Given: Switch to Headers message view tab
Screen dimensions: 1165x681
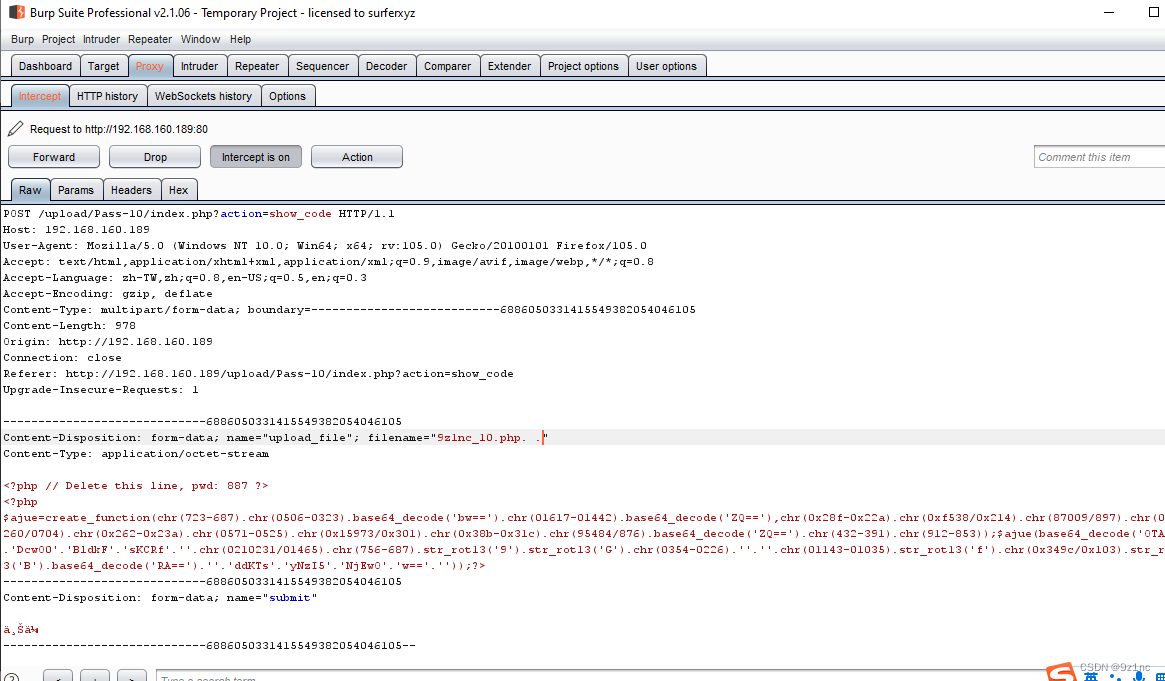Looking at the screenshot, I should coord(132,190).
